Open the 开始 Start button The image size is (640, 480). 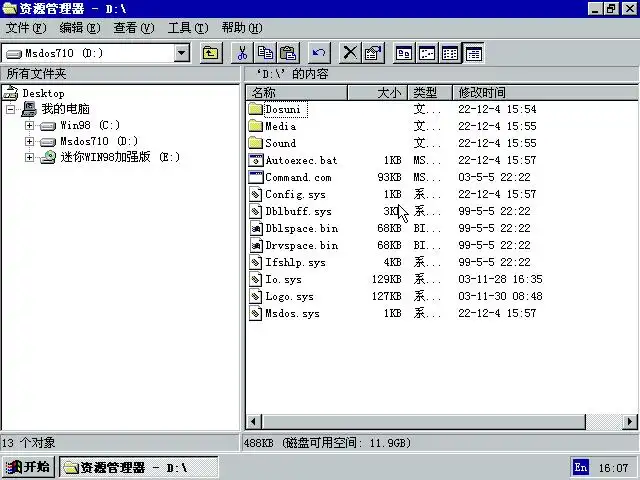tap(28, 467)
